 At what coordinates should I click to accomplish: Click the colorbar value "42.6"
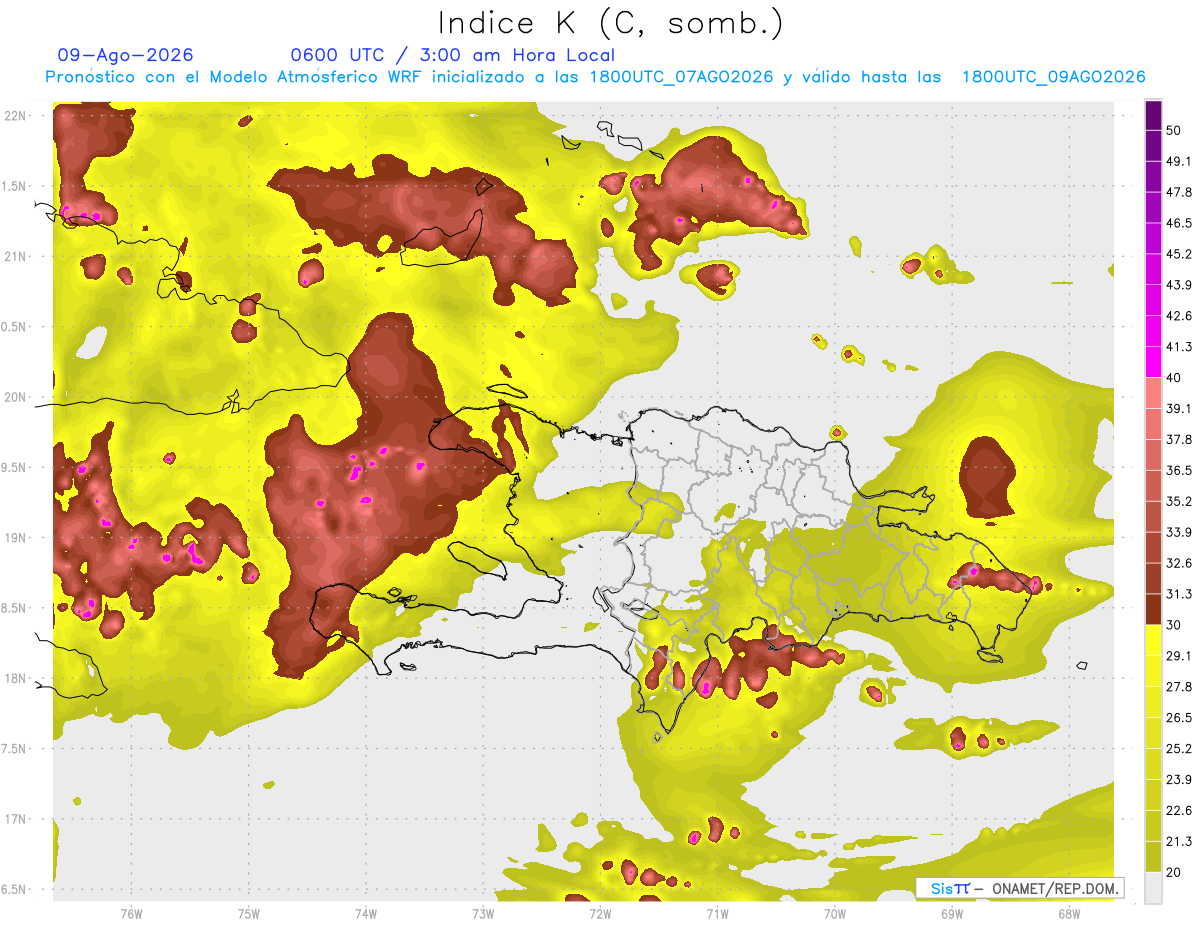pos(1179,316)
